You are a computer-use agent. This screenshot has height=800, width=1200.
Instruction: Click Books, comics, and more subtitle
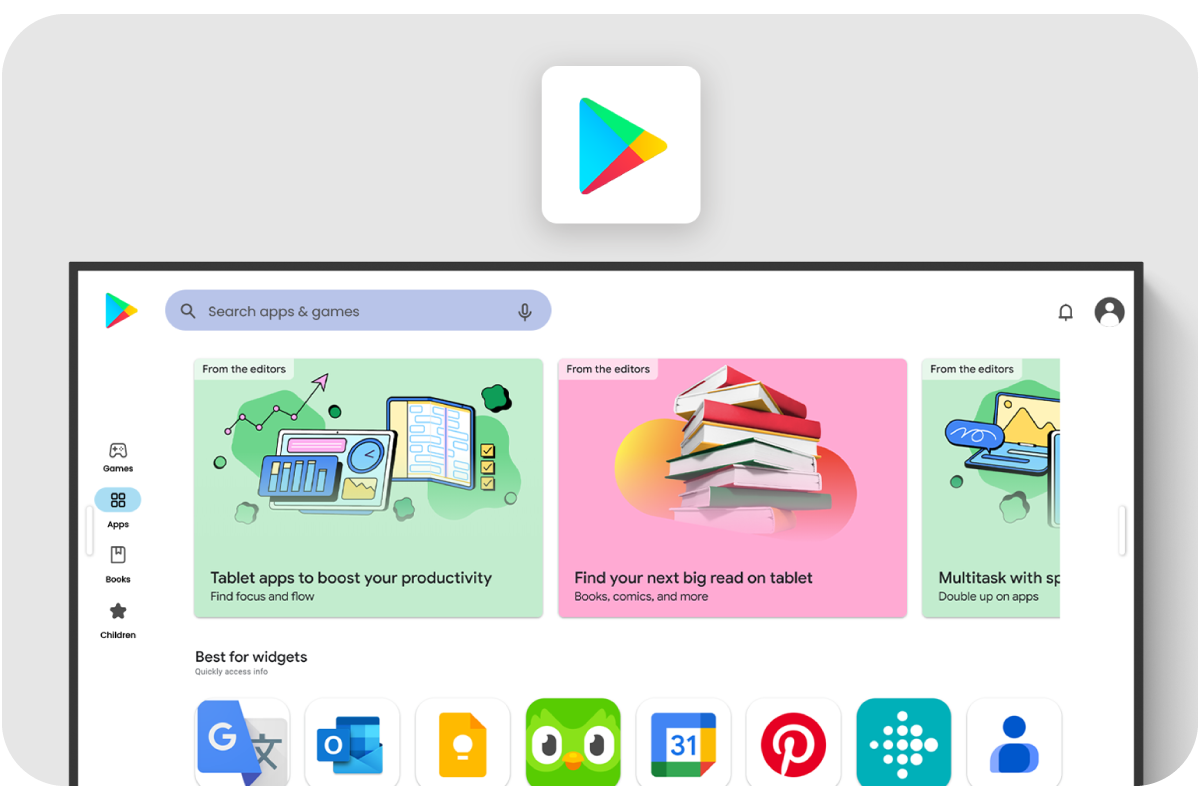641,597
